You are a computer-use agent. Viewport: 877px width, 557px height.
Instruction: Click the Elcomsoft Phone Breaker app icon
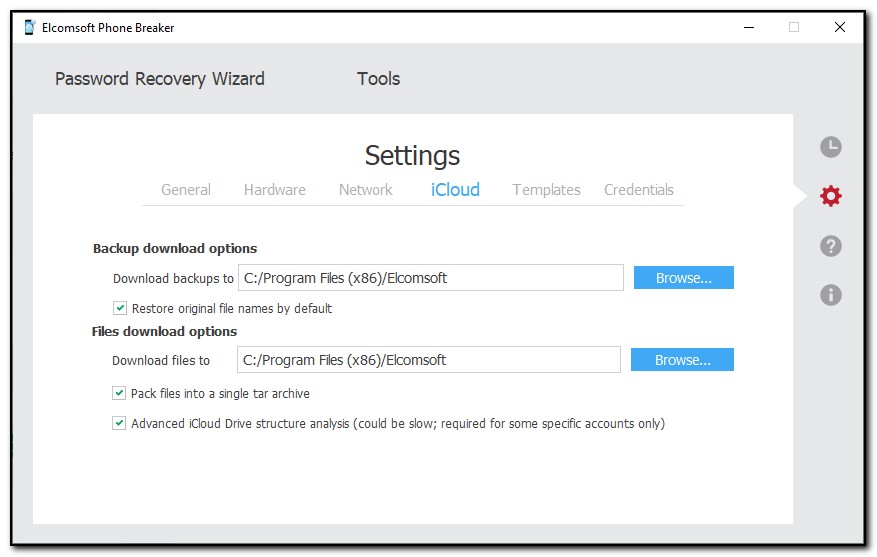(x=30, y=28)
